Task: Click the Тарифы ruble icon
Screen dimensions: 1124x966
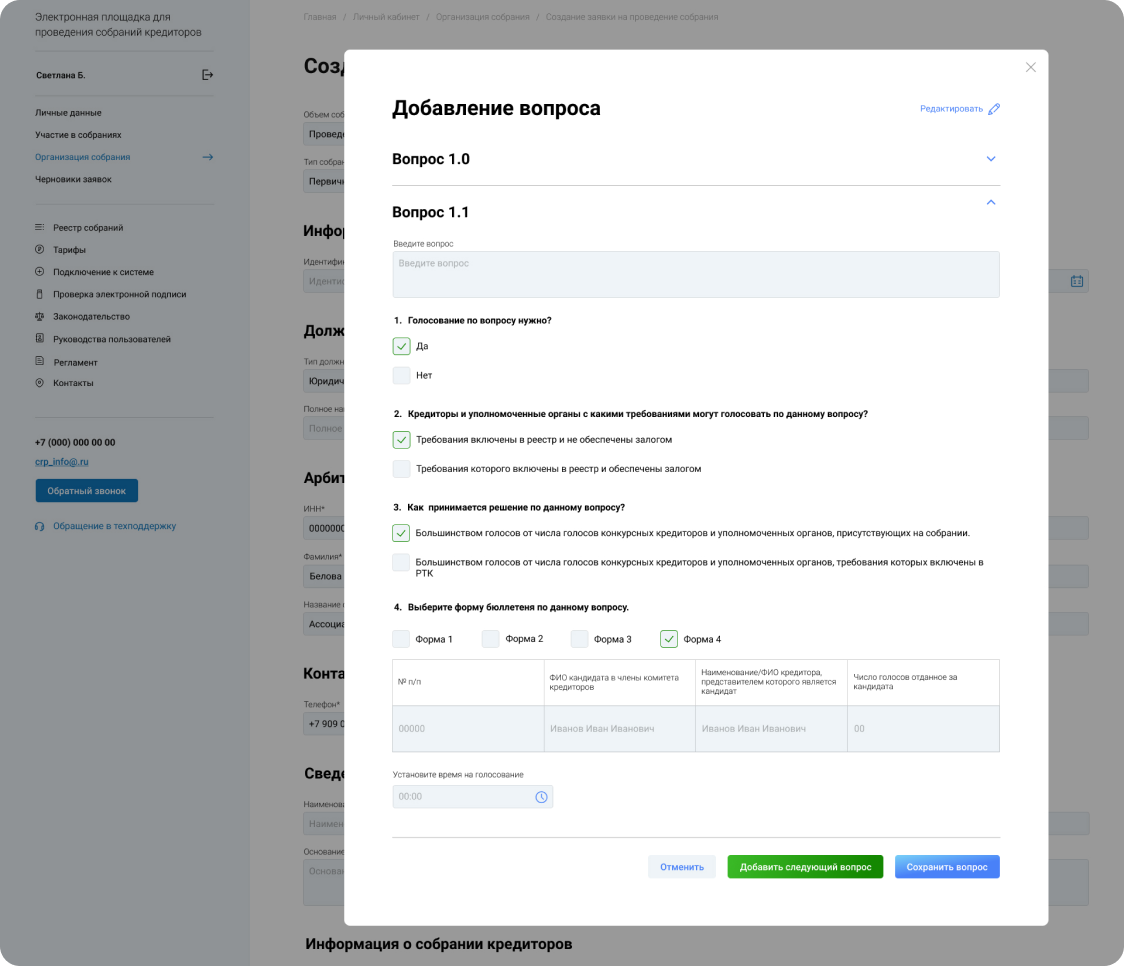Action: (x=40, y=250)
